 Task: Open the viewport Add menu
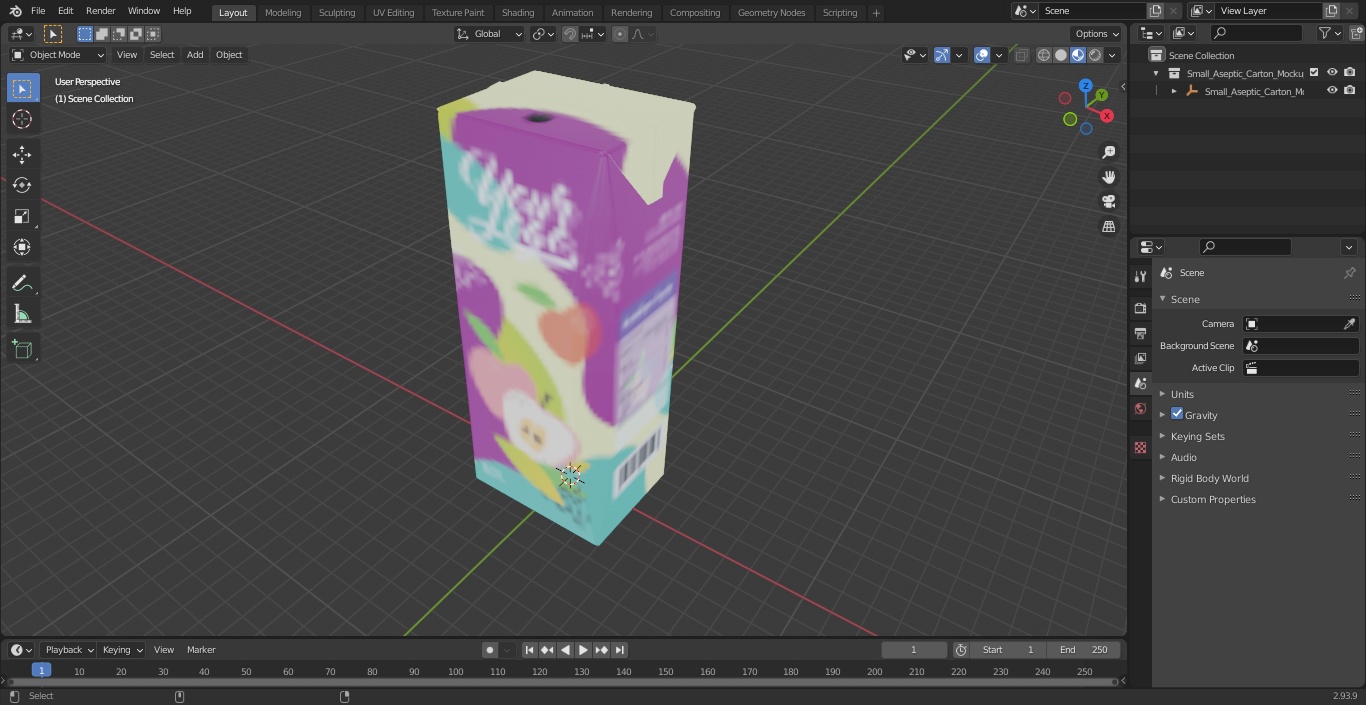coord(195,55)
